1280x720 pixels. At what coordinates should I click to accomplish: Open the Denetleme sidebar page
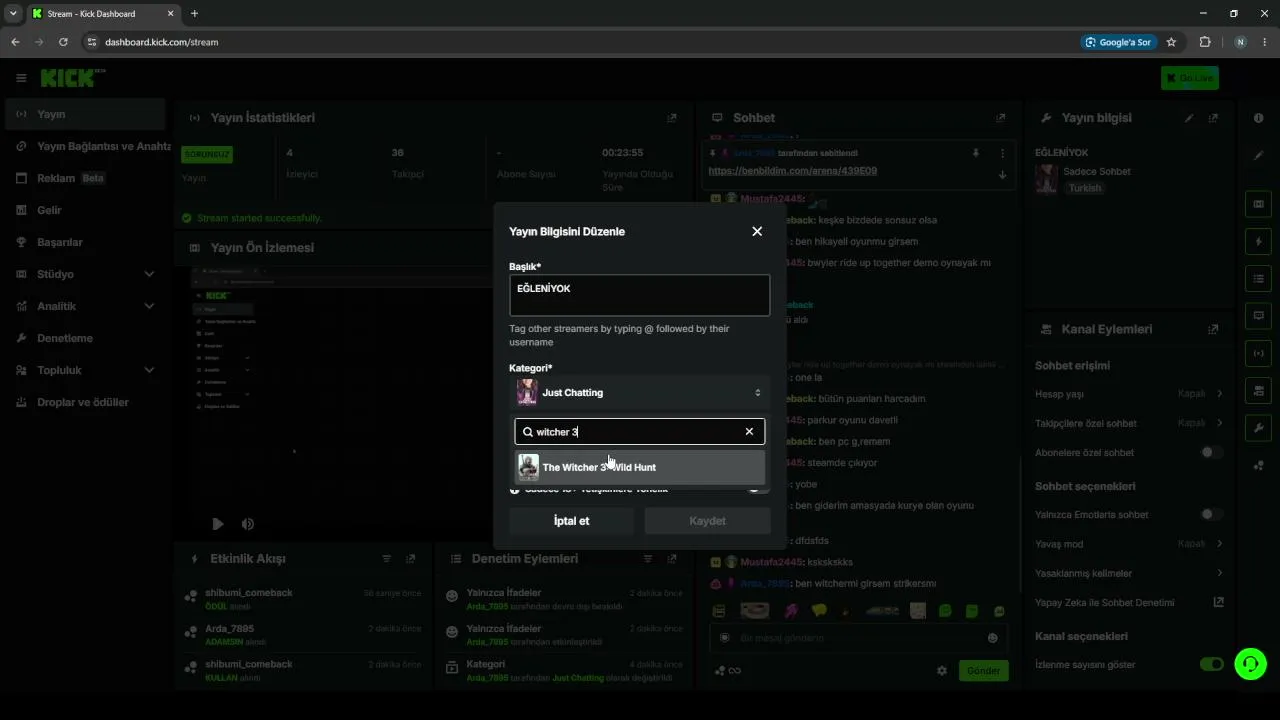pyautogui.click(x=85, y=338)
